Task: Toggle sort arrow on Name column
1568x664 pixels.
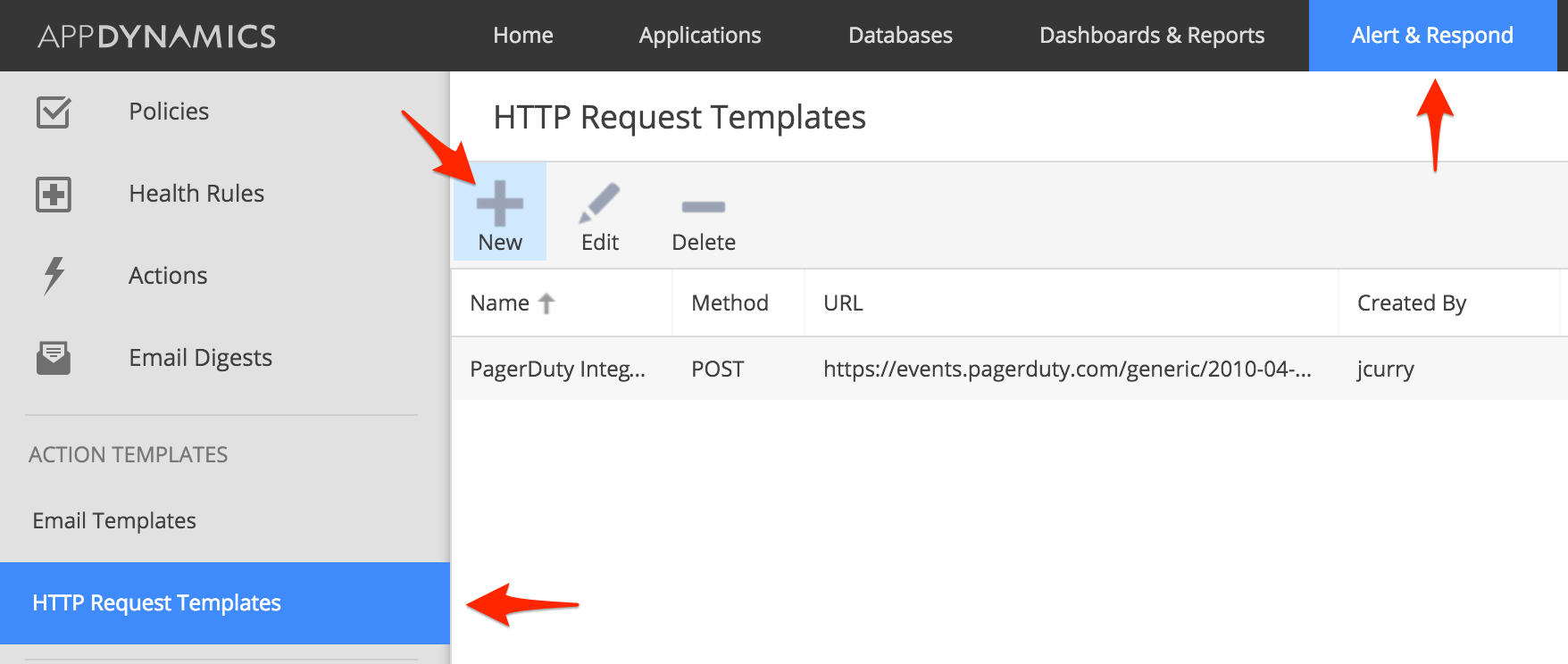Action: point(546,304)
